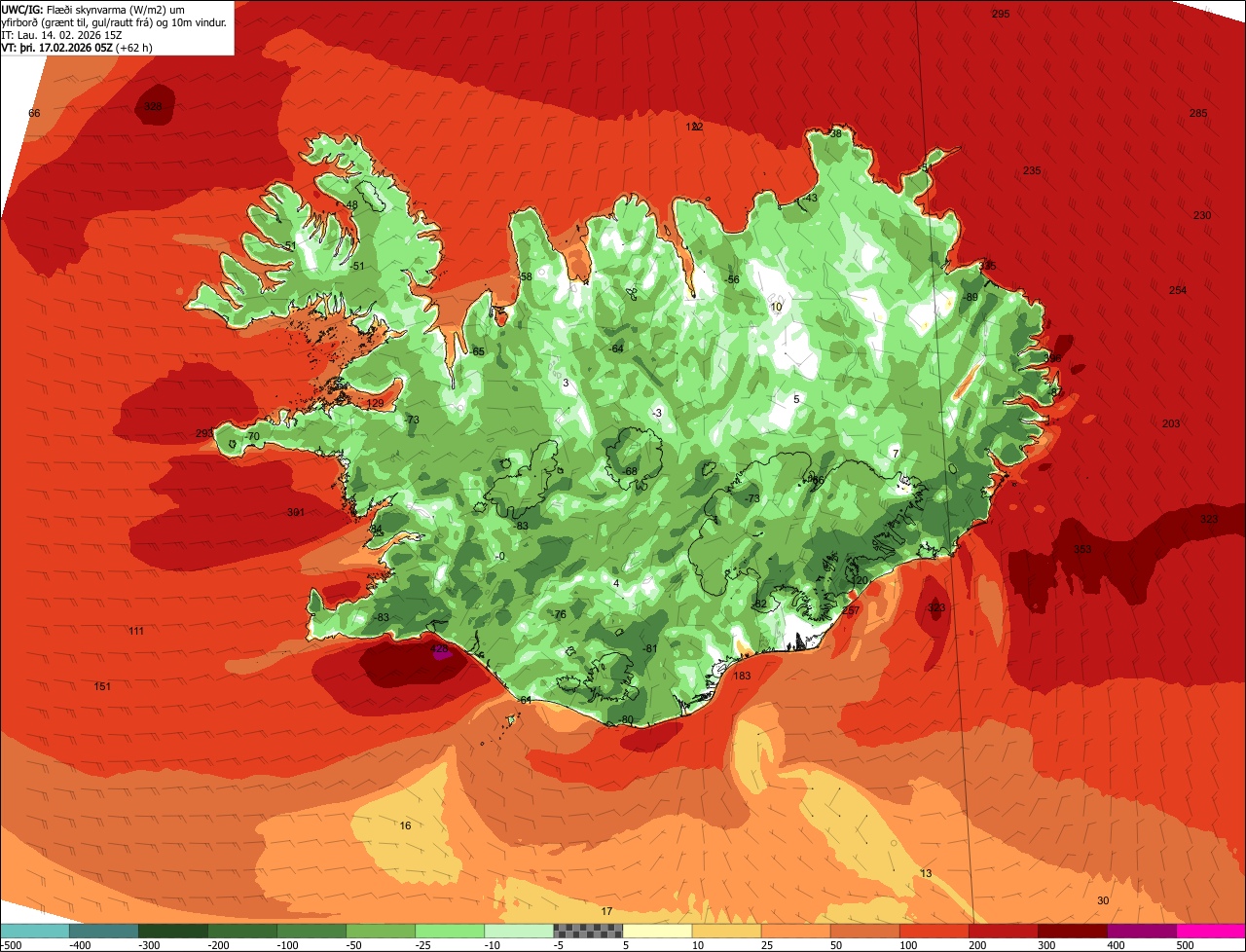Viewport: 1246px width, 952px height.
Task: Click the map value 151 in southwest sea
Action: pos(102,687)
